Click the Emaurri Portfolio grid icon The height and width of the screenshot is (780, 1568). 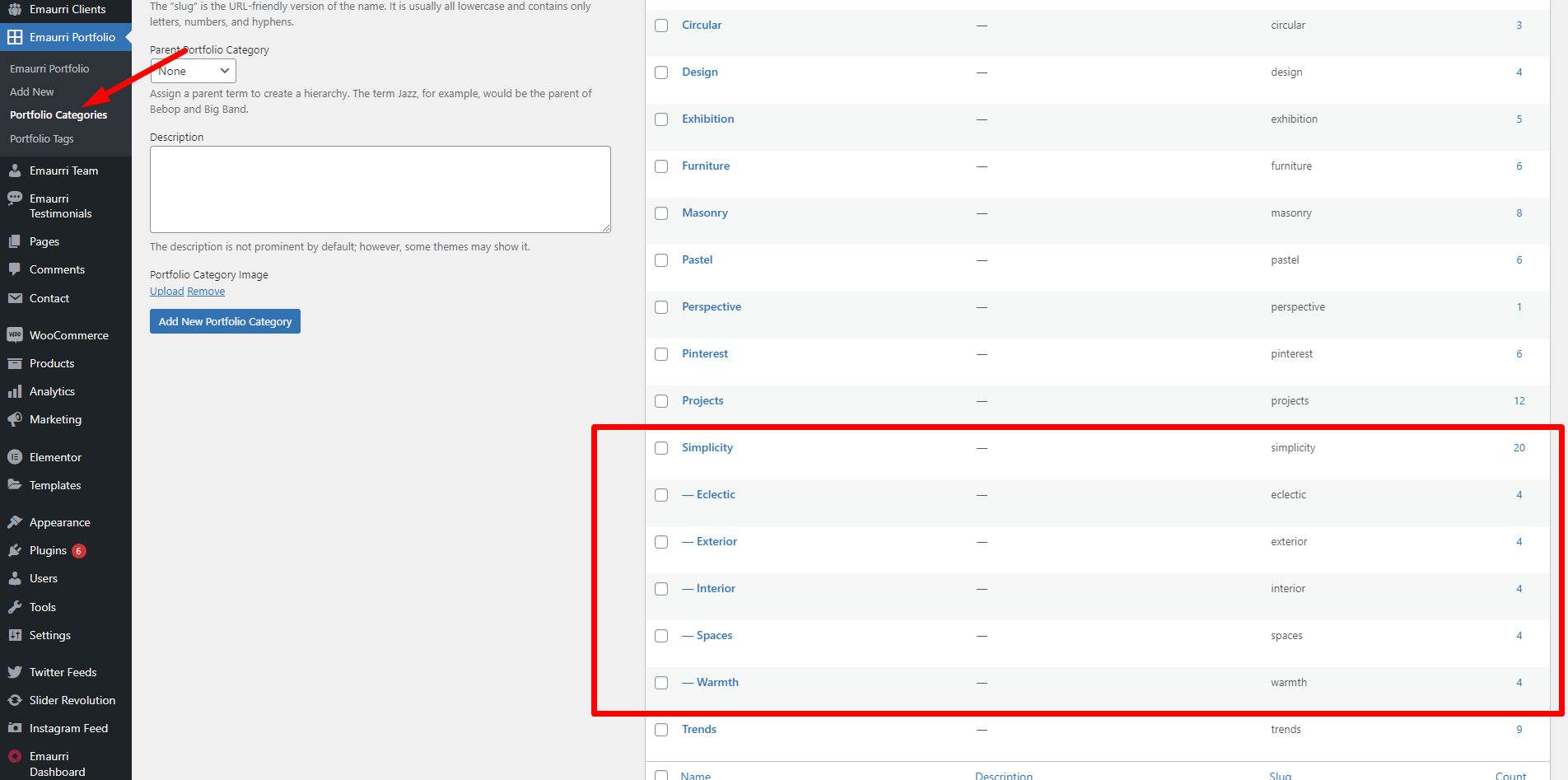(x=15, y=37)
